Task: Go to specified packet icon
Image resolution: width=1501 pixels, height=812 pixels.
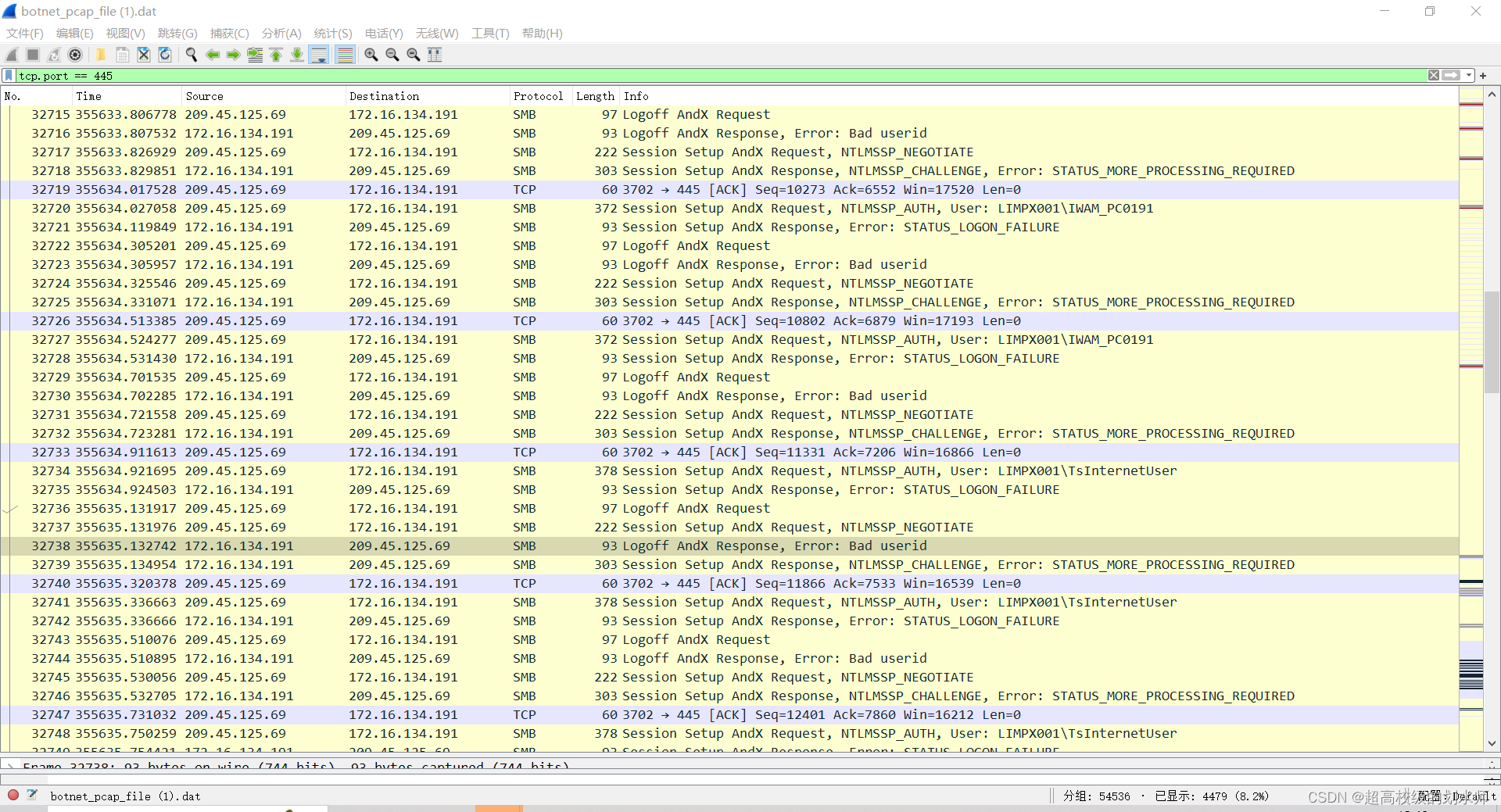Action: [255, 55]
